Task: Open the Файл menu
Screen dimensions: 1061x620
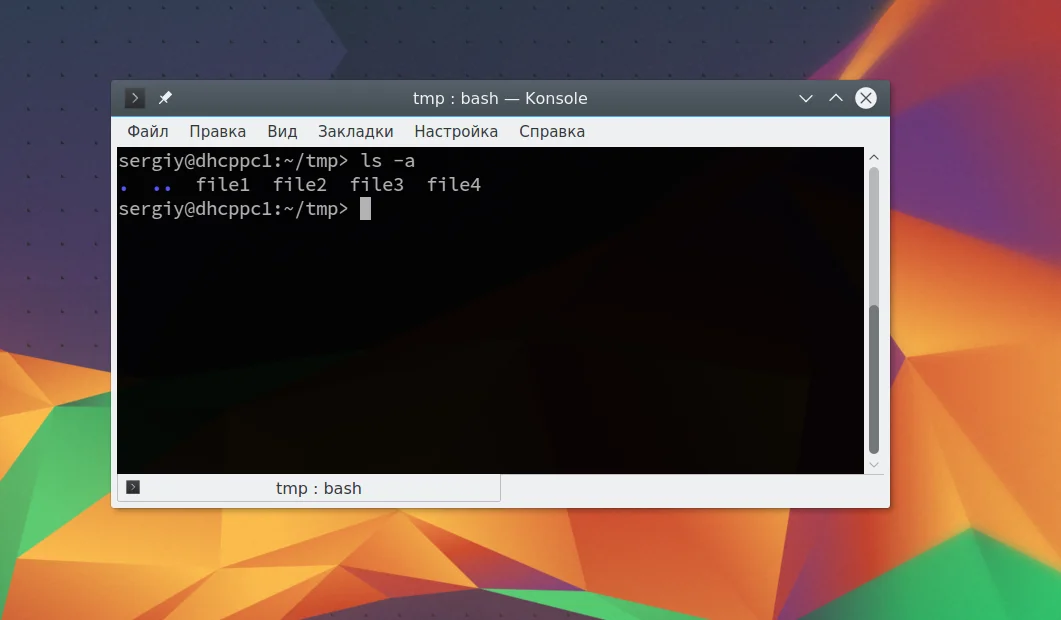Action: 148,131
